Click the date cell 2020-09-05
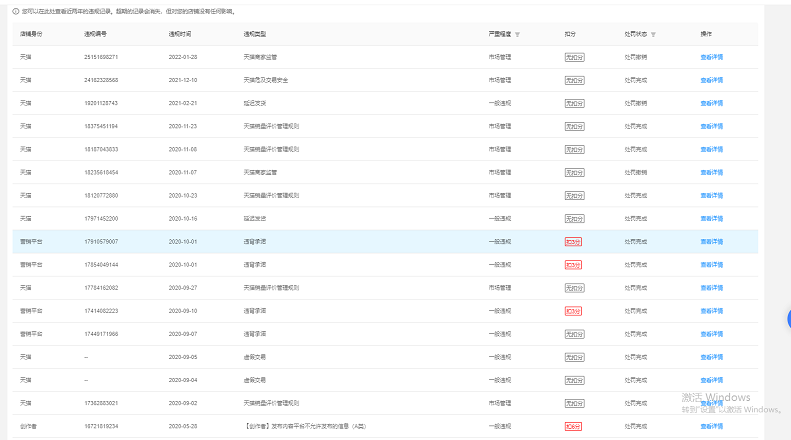 coord(183,357)
